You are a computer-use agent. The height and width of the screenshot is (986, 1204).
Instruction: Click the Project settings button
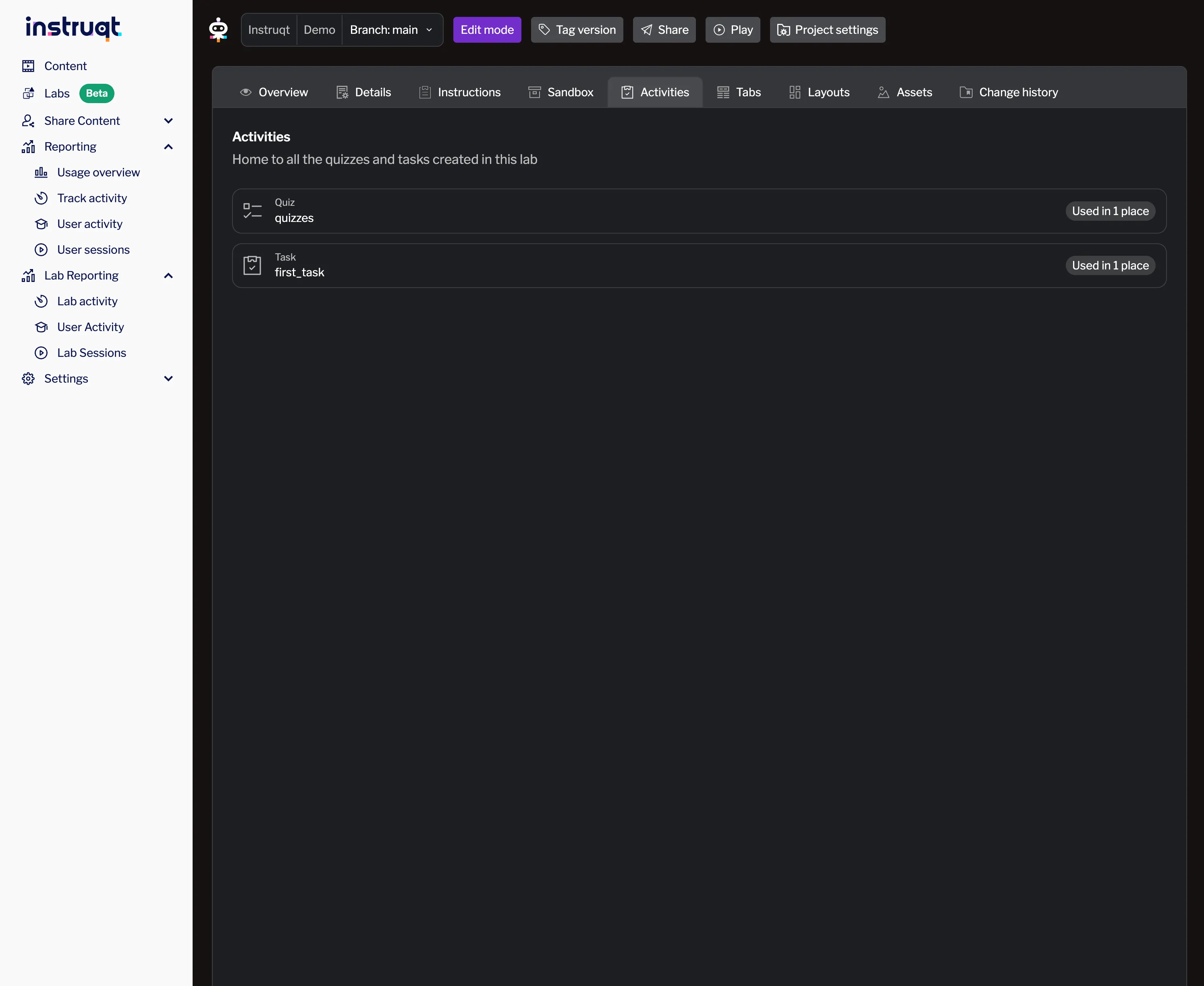pyautogui.click(x=827, y=29)
